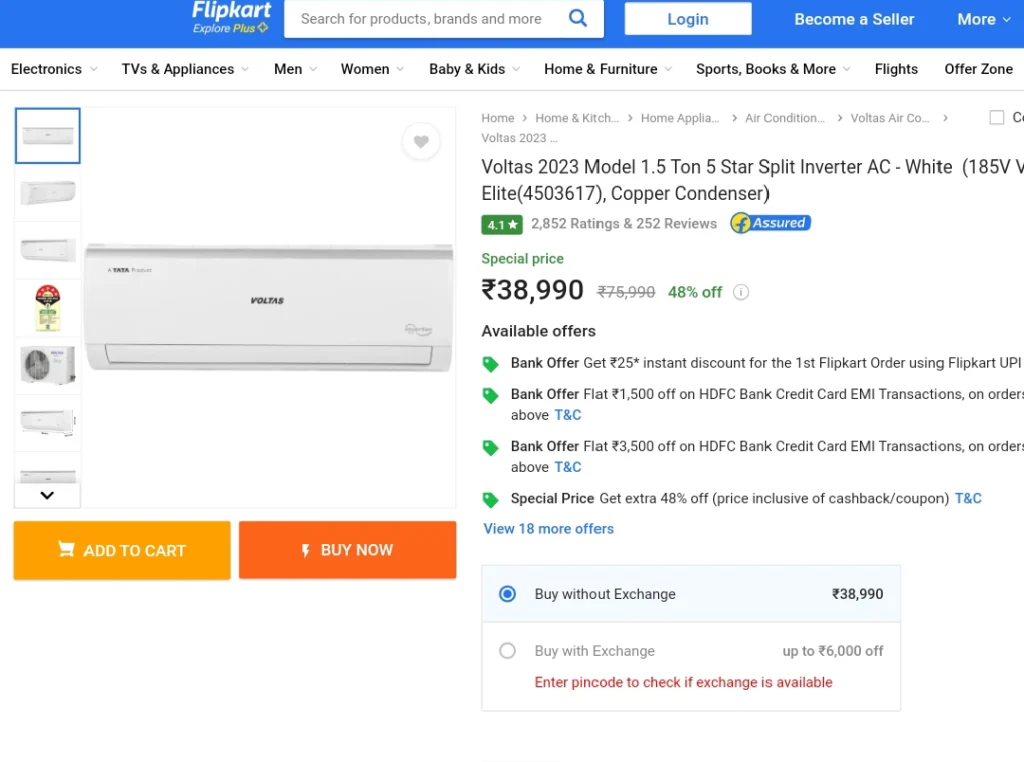The height and width of the screenshot is (762, 1024).
Task: Open the Flights section
Action: 896,69
